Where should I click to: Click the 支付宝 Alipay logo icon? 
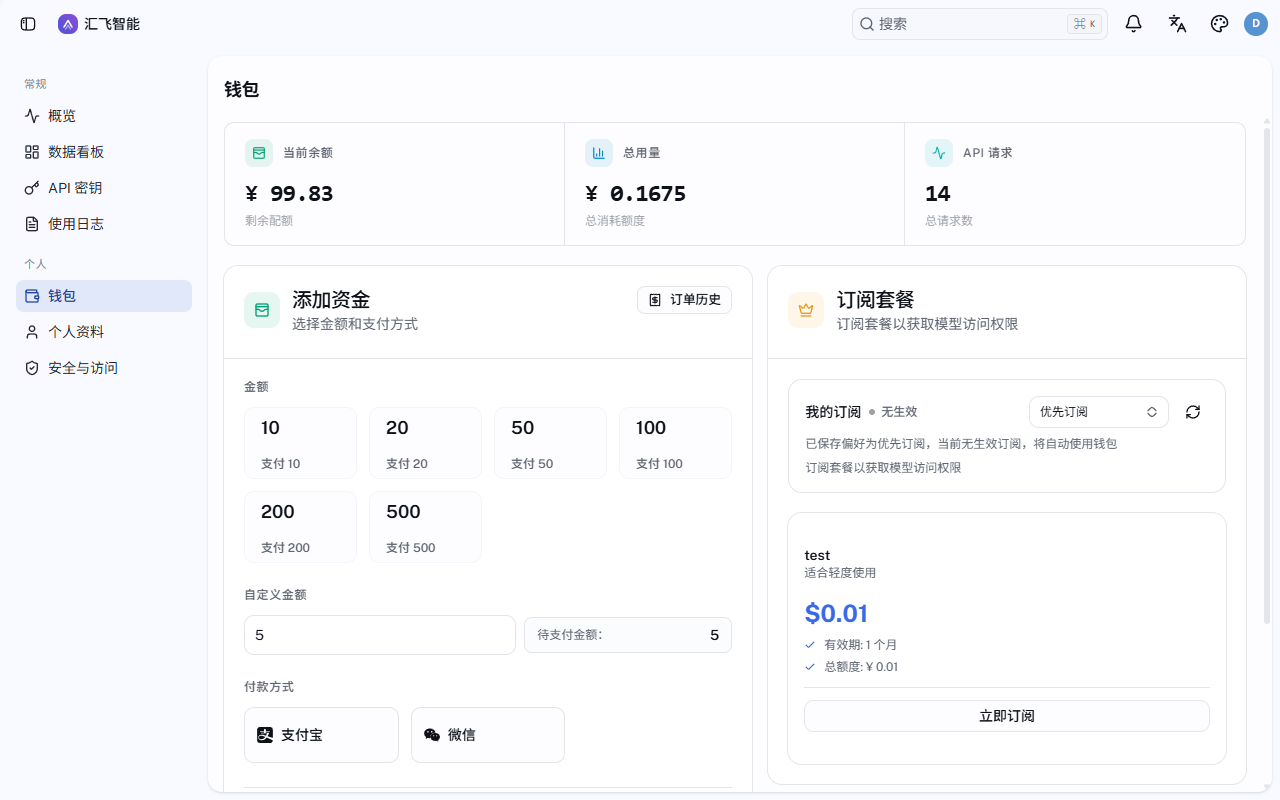click(265, 735)
